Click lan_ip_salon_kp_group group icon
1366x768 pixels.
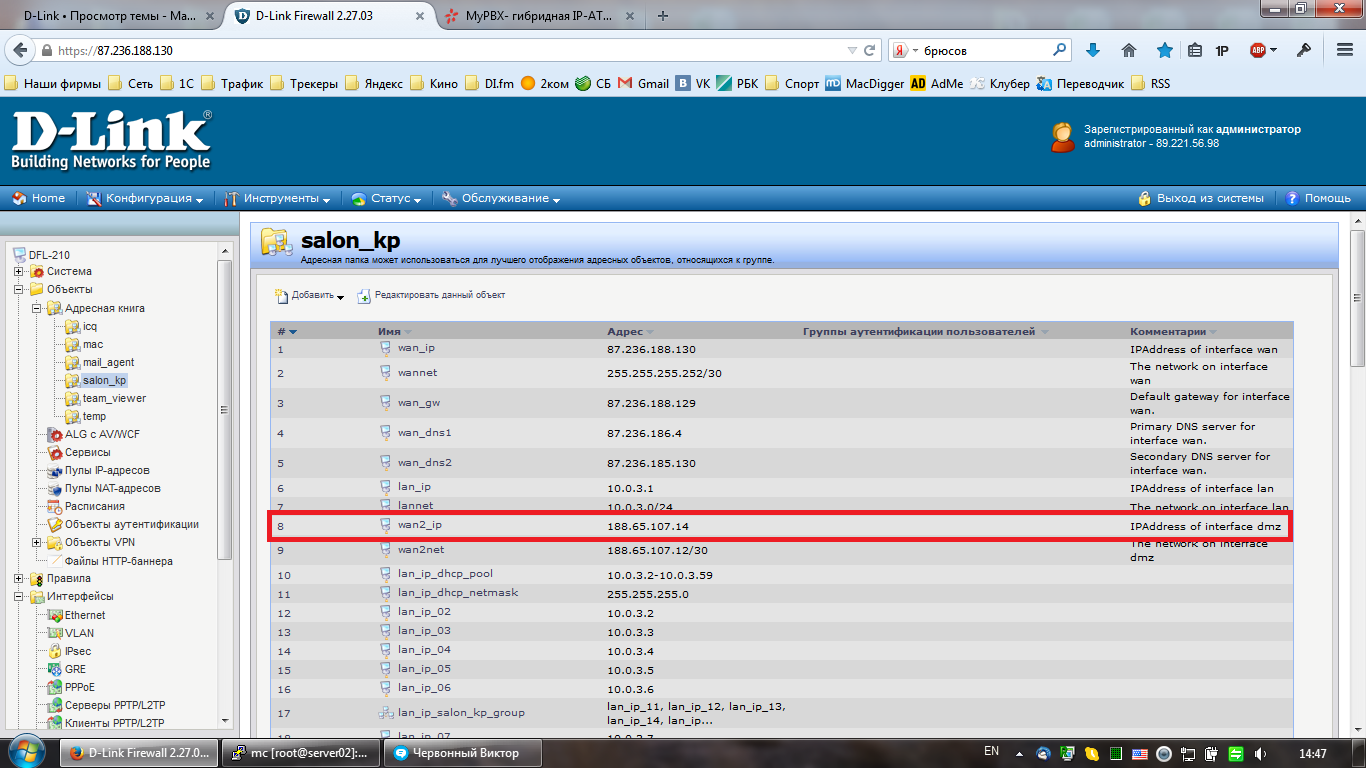click(x=385, y=712)
